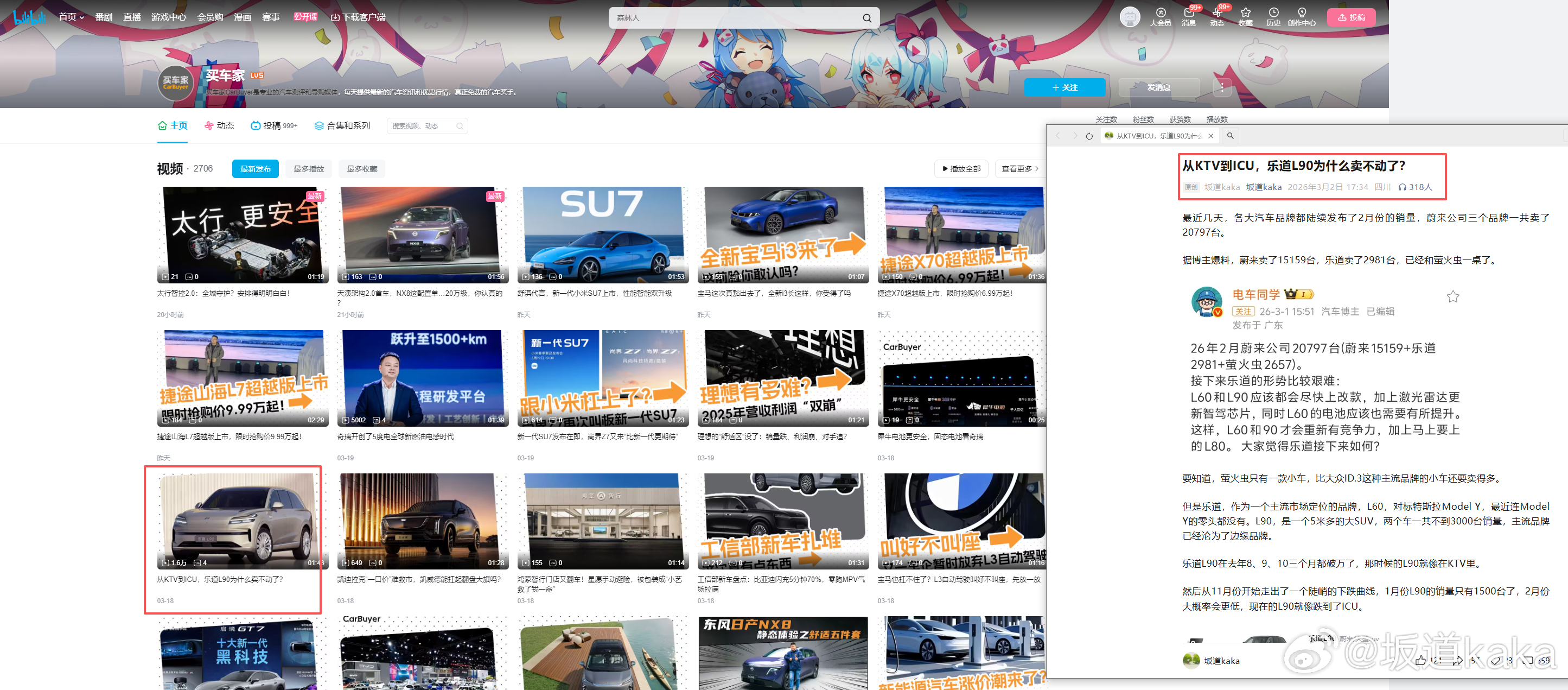Screen dimensions: 1568x690
Task: Click the magnifier icon in popup toolbar
Action: (x=1230, y=136)
